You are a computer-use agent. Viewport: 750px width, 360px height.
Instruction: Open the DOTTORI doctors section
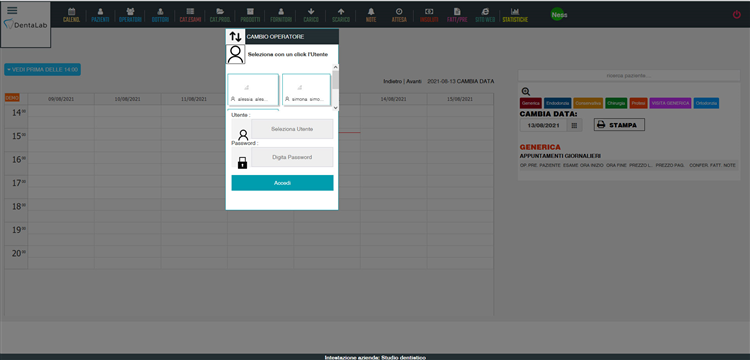160,15
